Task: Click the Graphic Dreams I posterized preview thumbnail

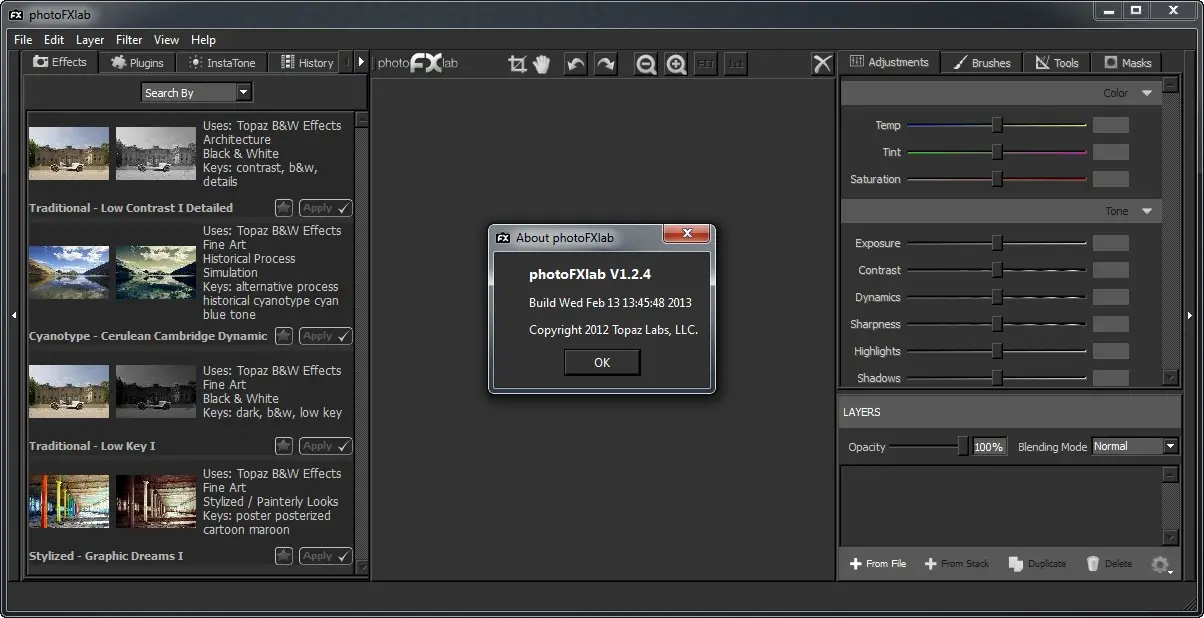Action: (x=156, y=501)
